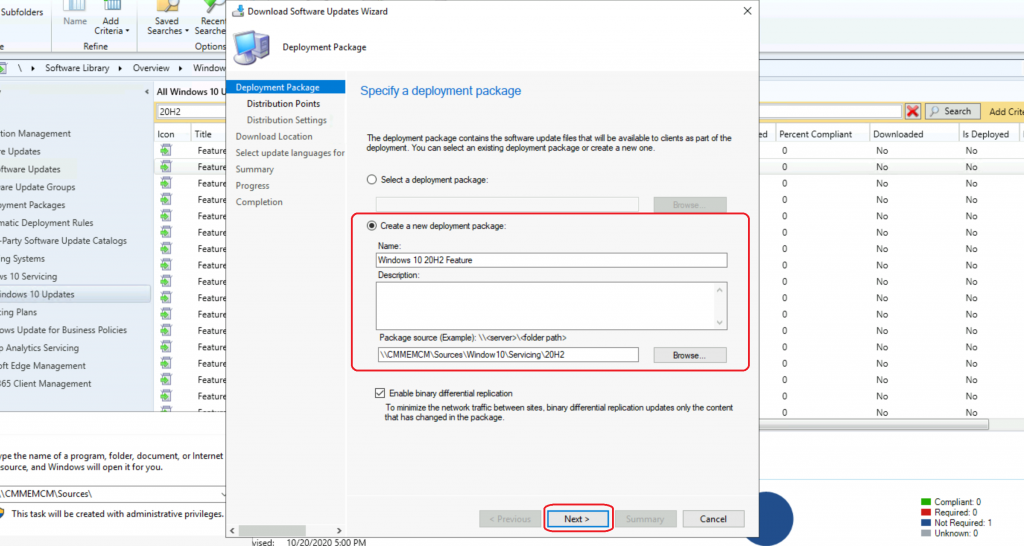Click the second Feature update row icon
Screen dimensions: 1024x546
(x=166, y=167)
